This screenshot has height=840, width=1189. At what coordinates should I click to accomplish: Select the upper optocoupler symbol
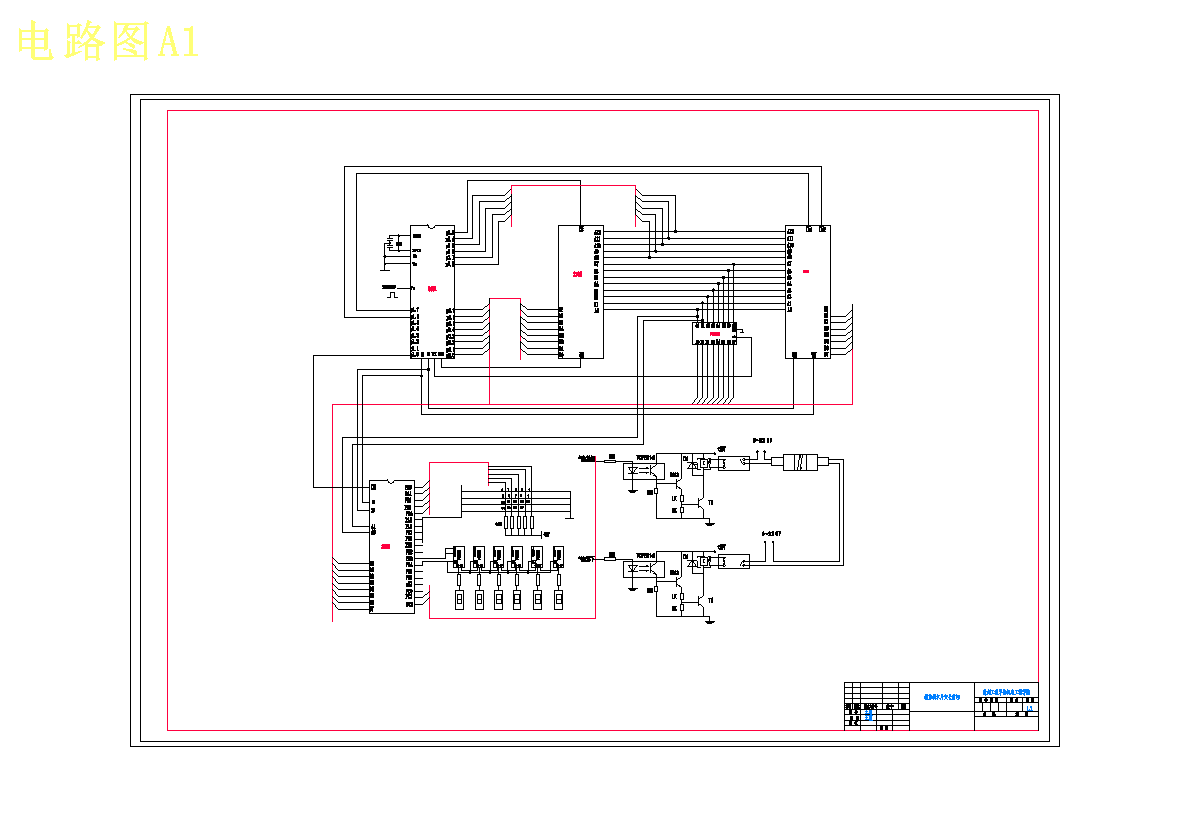tap(644, 471)
